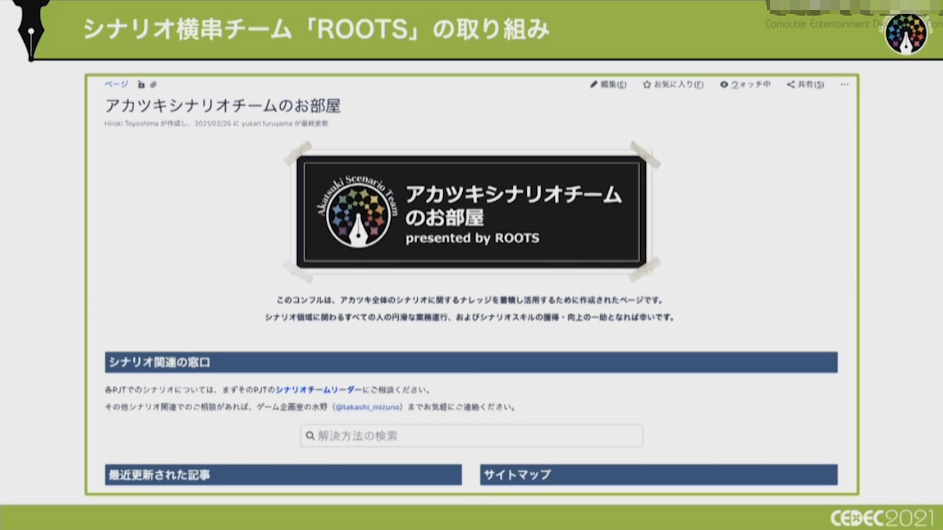Click the シナリオ関連の窓口 section header
943x530 pixels.
tap(471, 362)
